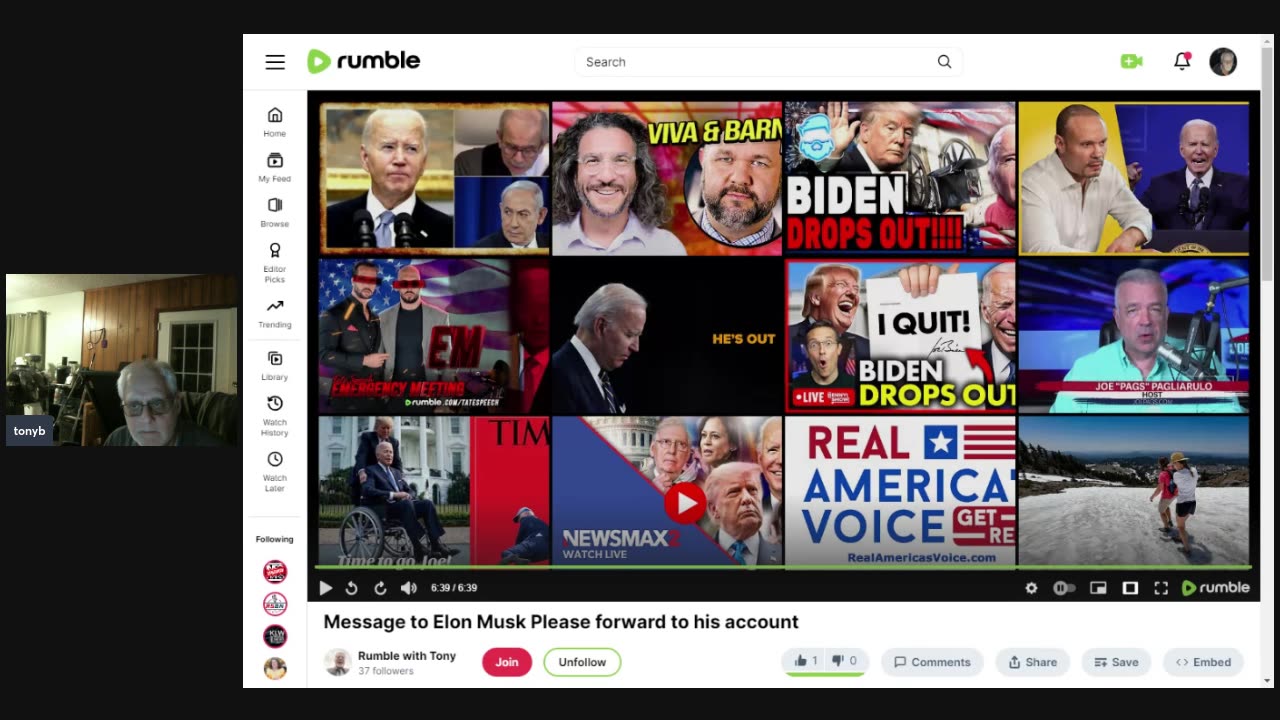Image resolution: width=1280 pixels, height=720 pixels.
Task: Open 'Time to go, Joe!' wheelchair thumbnail
Action: [x=434, y=491]
